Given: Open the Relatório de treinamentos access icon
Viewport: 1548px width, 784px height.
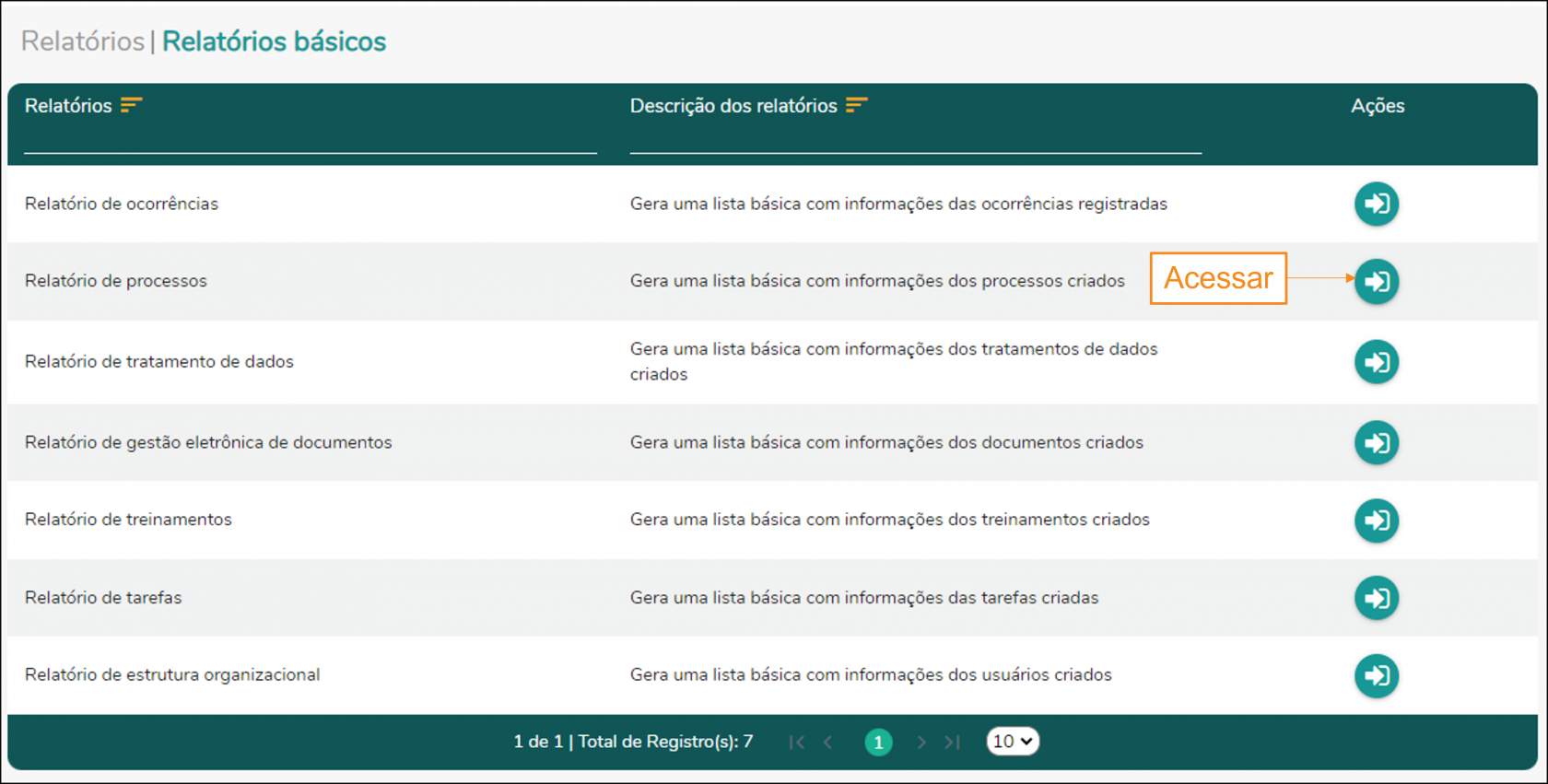Looking at the screenshot, I should [1377, 521].
